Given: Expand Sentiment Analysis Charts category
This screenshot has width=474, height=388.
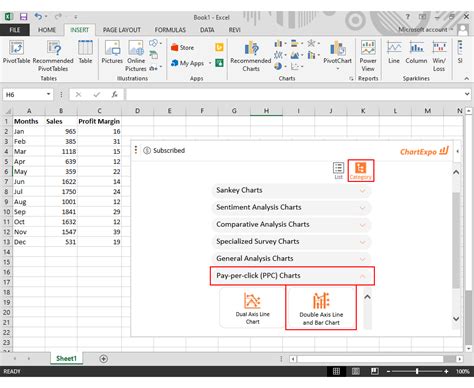Looking at the screenshot, I should (x=291, y=207).
